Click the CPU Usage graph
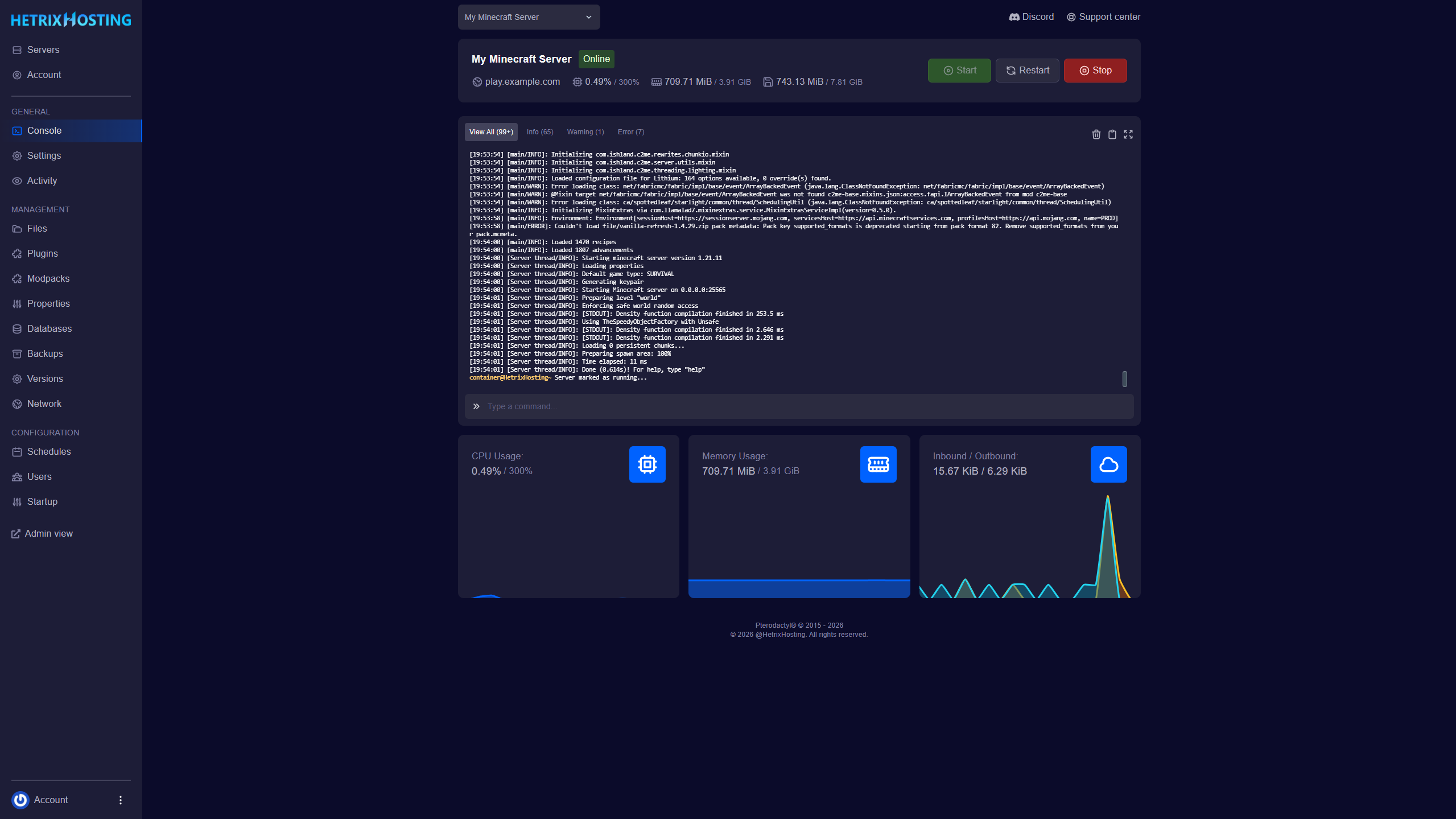Screen dimensions: 1456x819 pos(568,545)
